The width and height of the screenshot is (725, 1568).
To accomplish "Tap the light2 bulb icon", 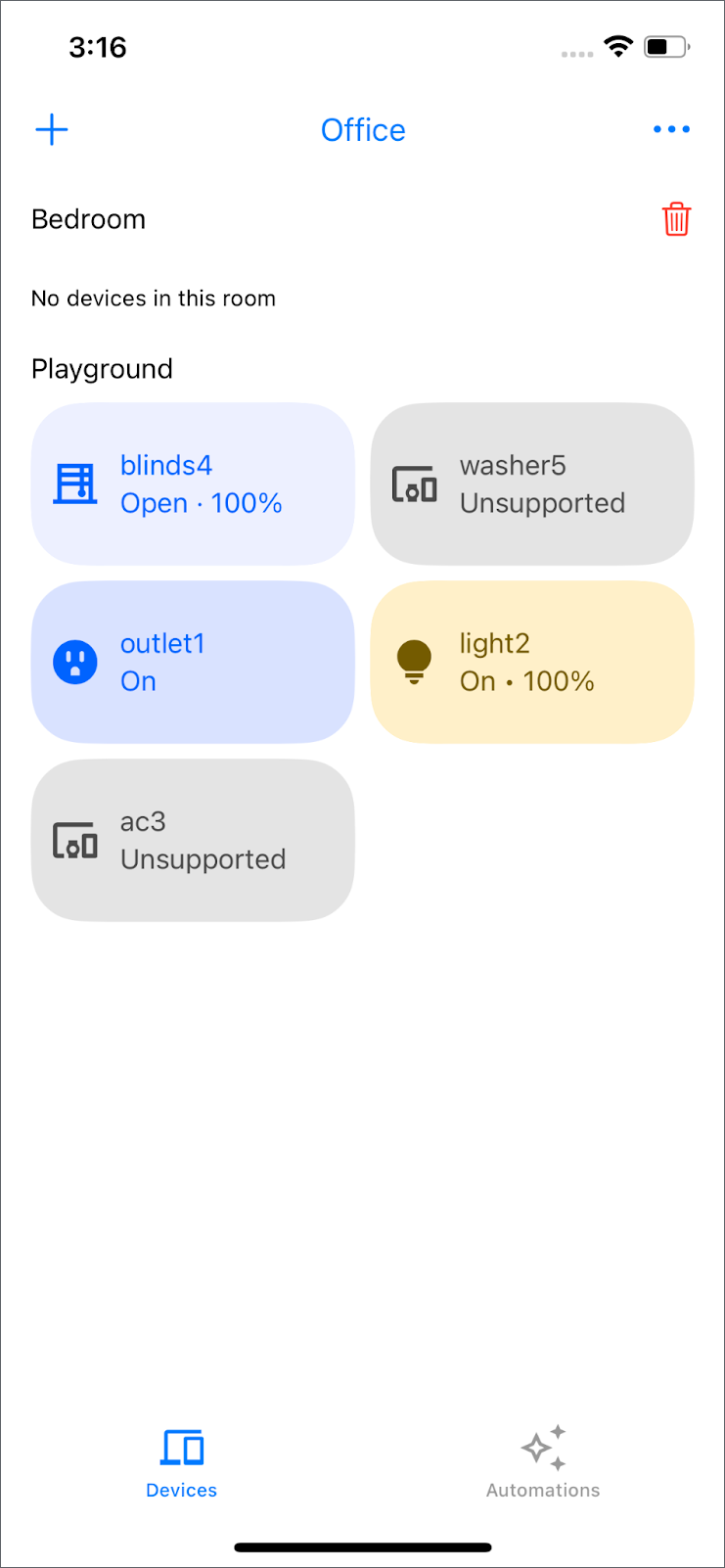I will coord(414,663).
